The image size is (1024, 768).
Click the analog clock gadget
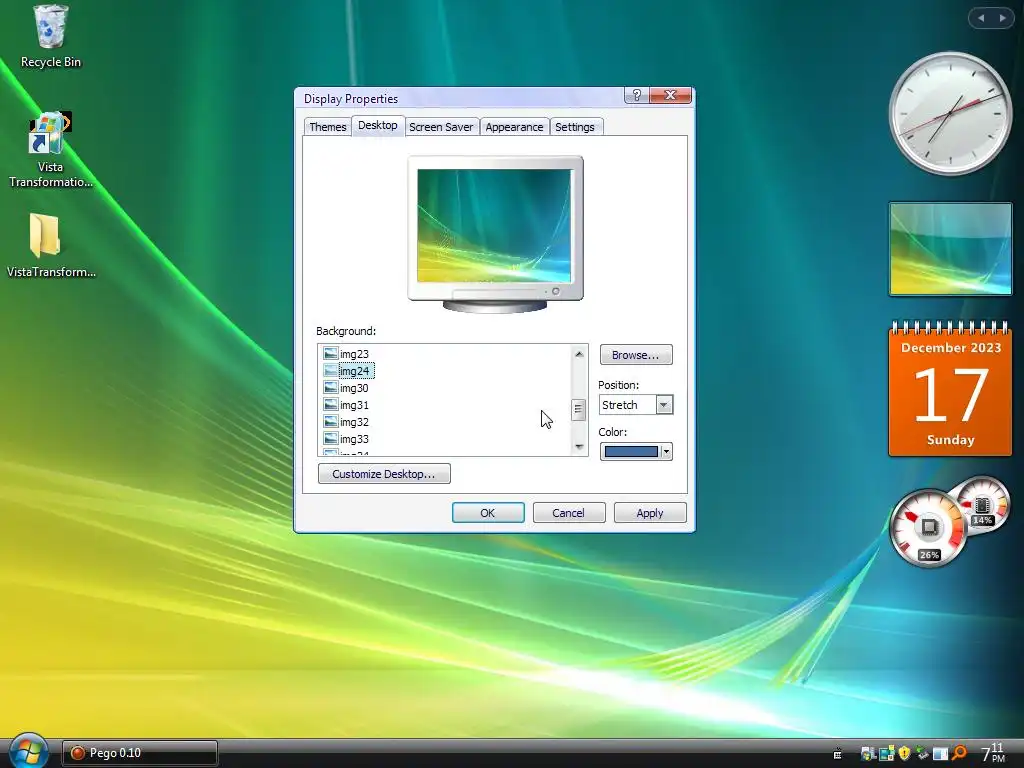tap(950, 114)
